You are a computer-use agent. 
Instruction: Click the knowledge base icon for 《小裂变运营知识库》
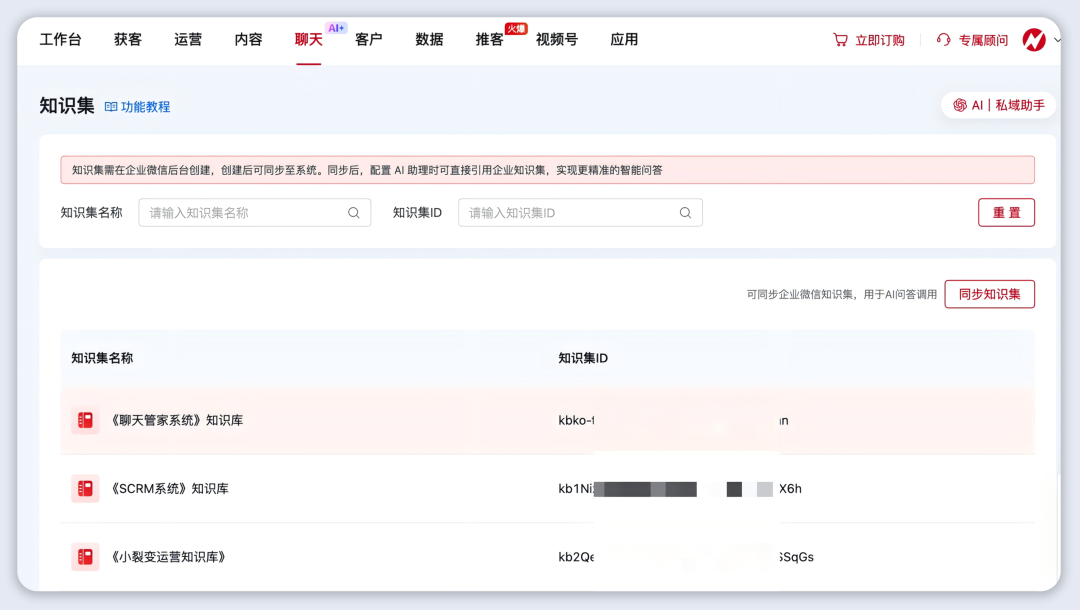(x=85, y=557)
